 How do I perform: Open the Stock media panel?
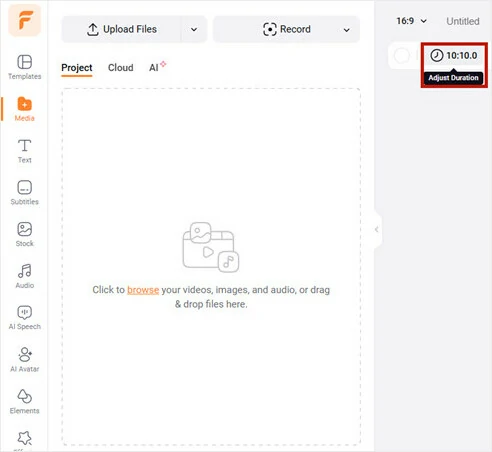click(24, 234)
